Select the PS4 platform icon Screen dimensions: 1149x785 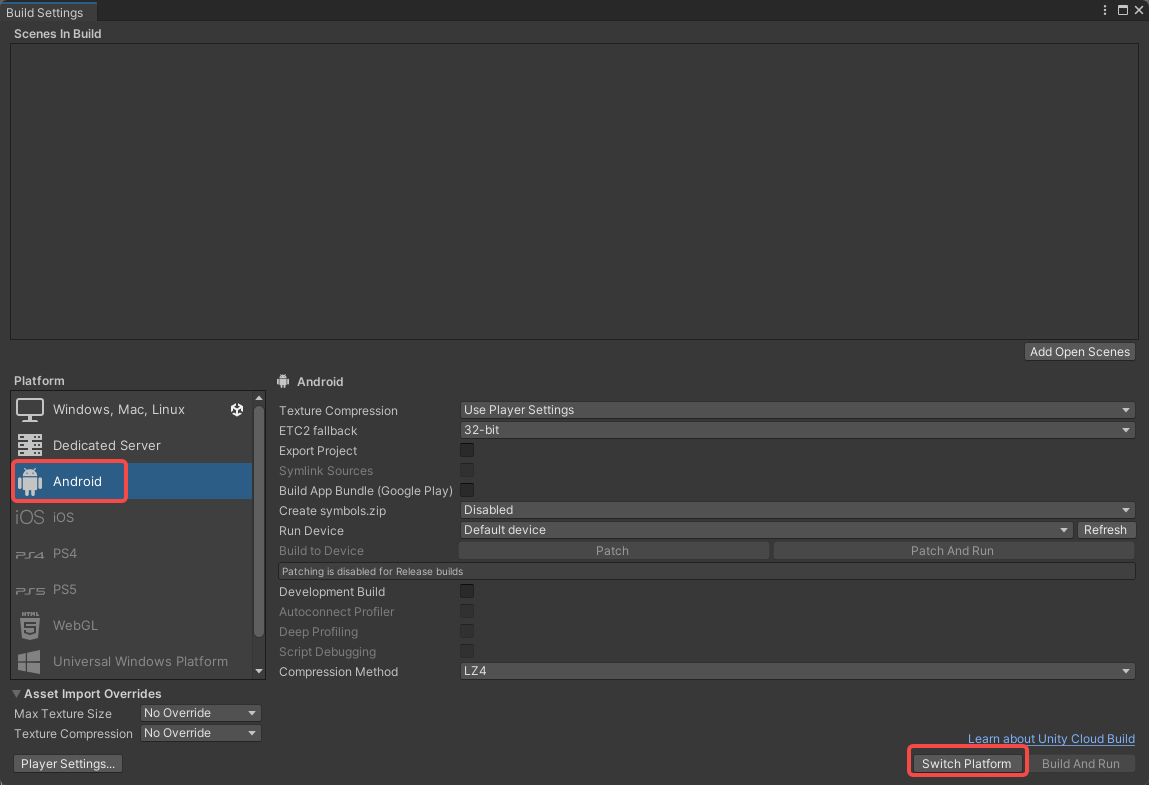30,554
